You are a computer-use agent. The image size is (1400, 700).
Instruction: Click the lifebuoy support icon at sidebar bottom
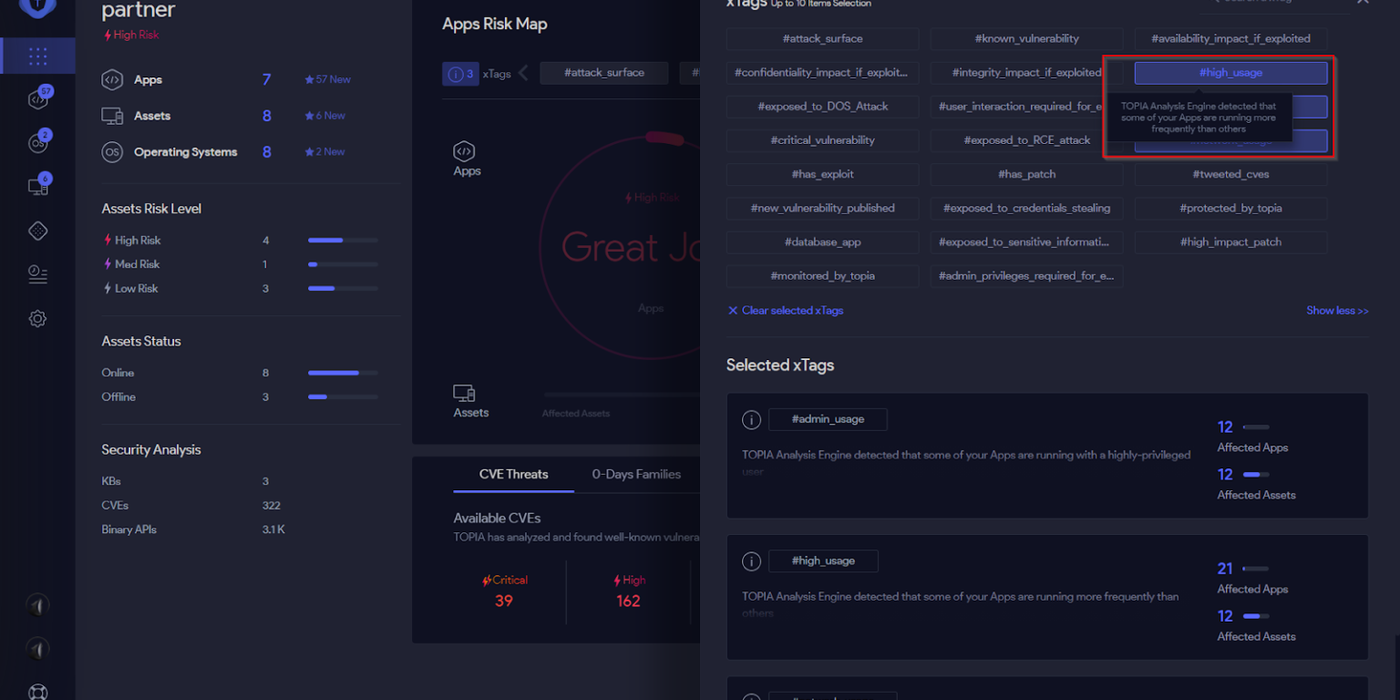point(38,691)
